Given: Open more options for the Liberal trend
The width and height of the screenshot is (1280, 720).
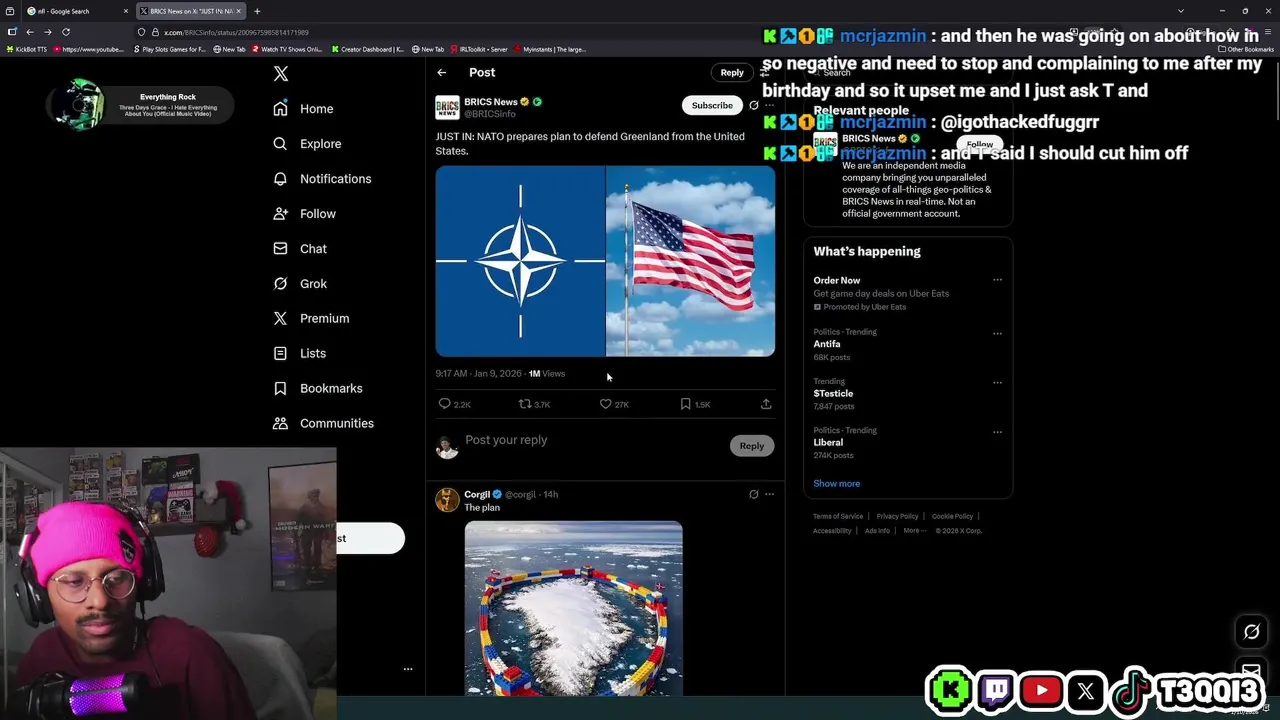Looking at the screenshot, I should pos(997,432).
